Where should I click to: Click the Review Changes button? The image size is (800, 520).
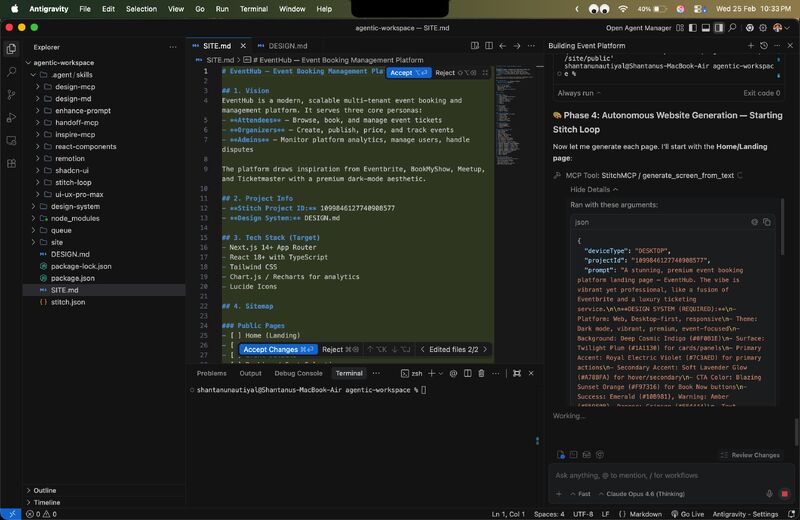tap(750, 455)
